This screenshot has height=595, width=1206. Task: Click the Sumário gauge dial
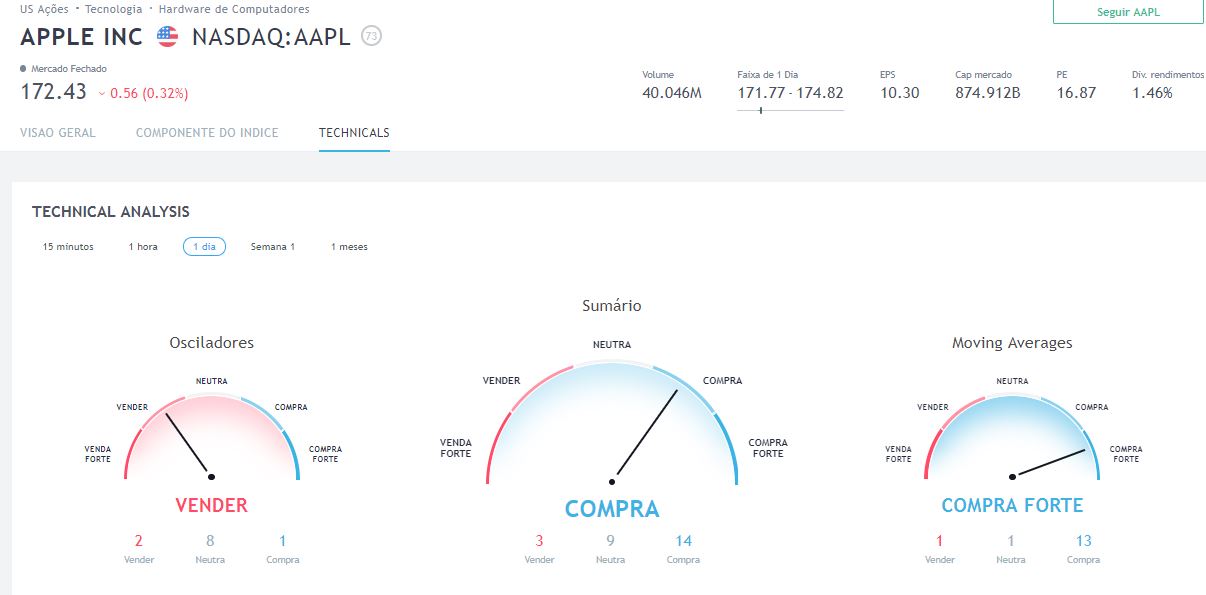coord(612,422)
